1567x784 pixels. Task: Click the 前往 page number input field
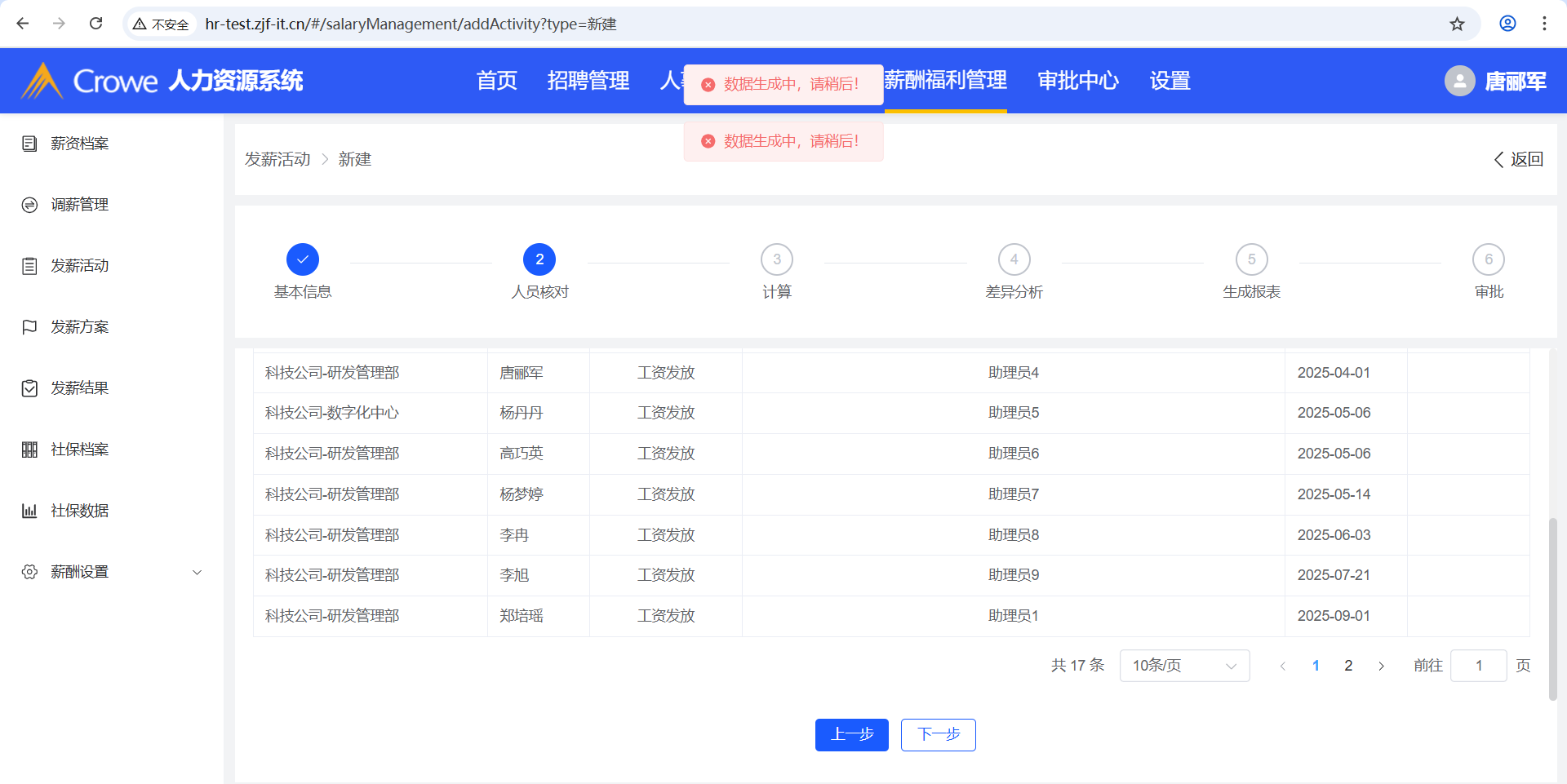pos(1478,666)
